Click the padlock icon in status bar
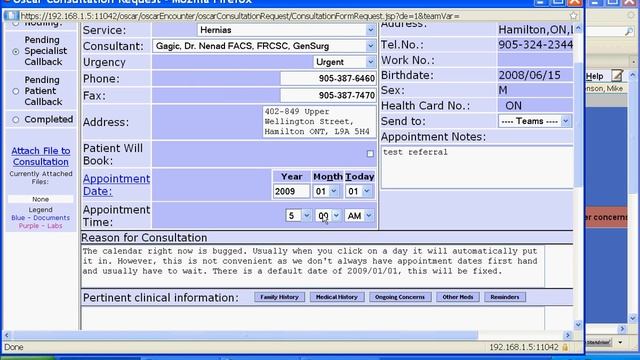 point(565,347)
